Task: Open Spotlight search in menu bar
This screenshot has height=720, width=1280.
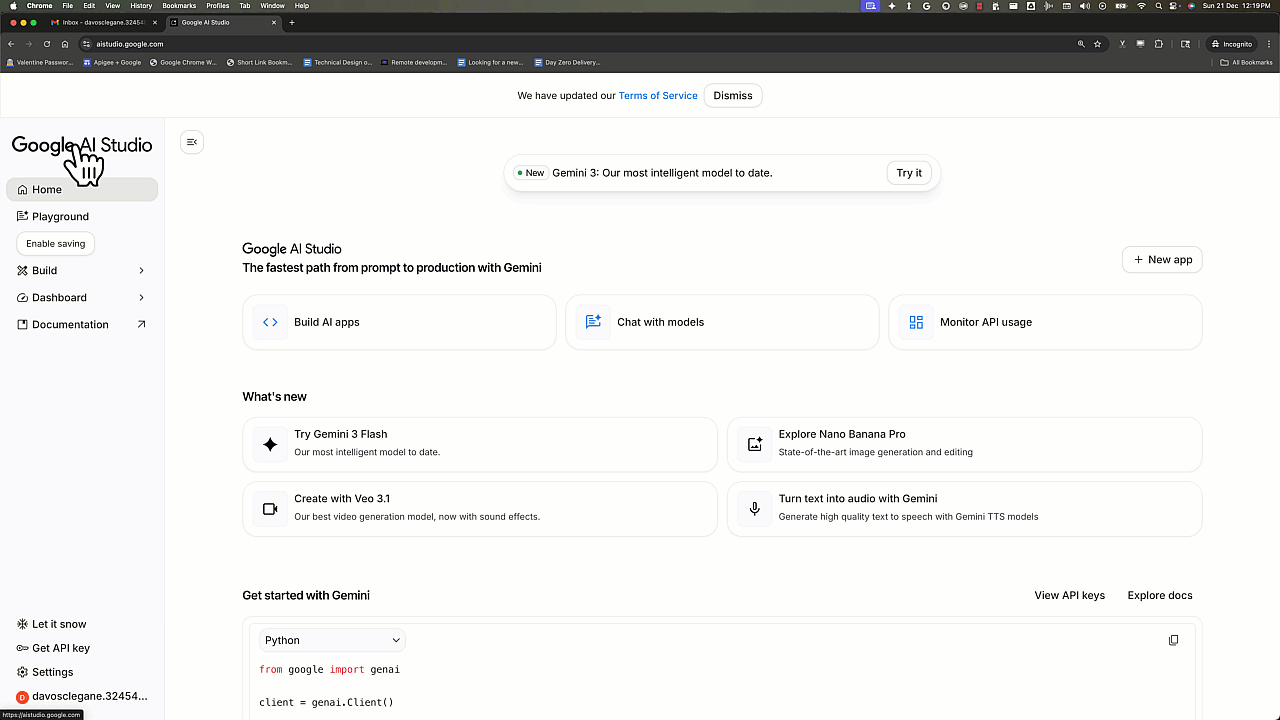Action: click(x=1159, y=6)
